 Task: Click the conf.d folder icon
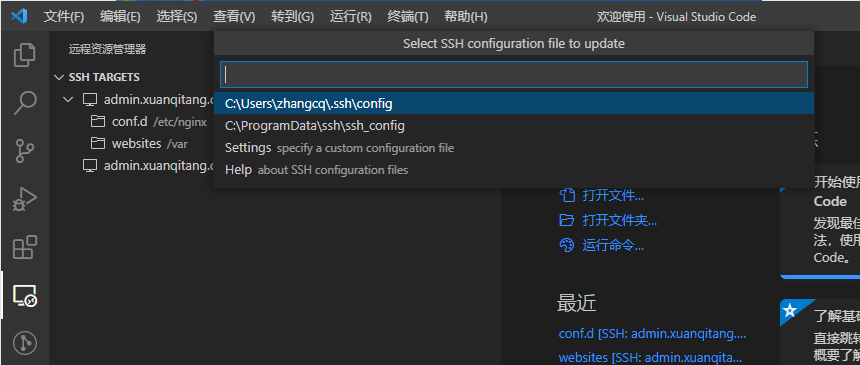(98, 121)
